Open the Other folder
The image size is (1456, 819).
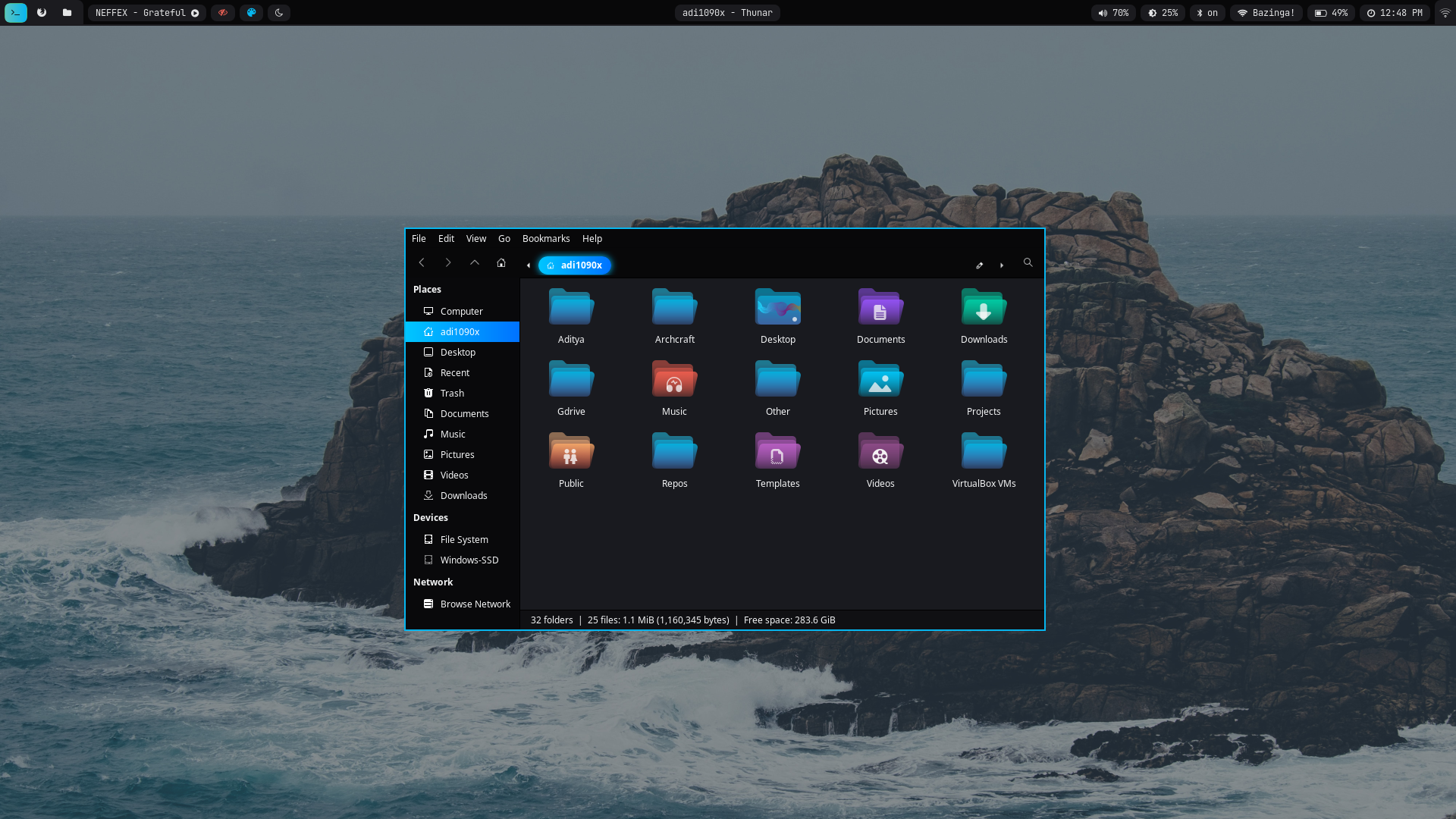777,388
